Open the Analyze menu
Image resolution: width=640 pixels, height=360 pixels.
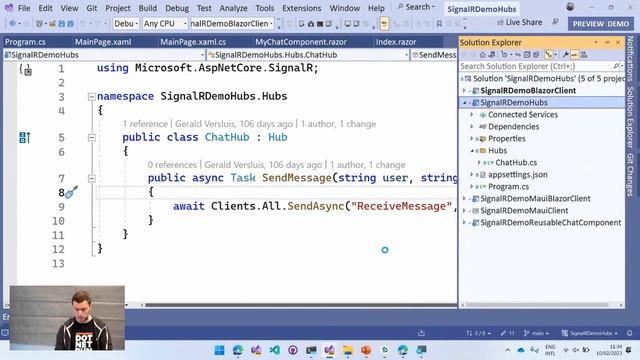(x=233, y=8)
